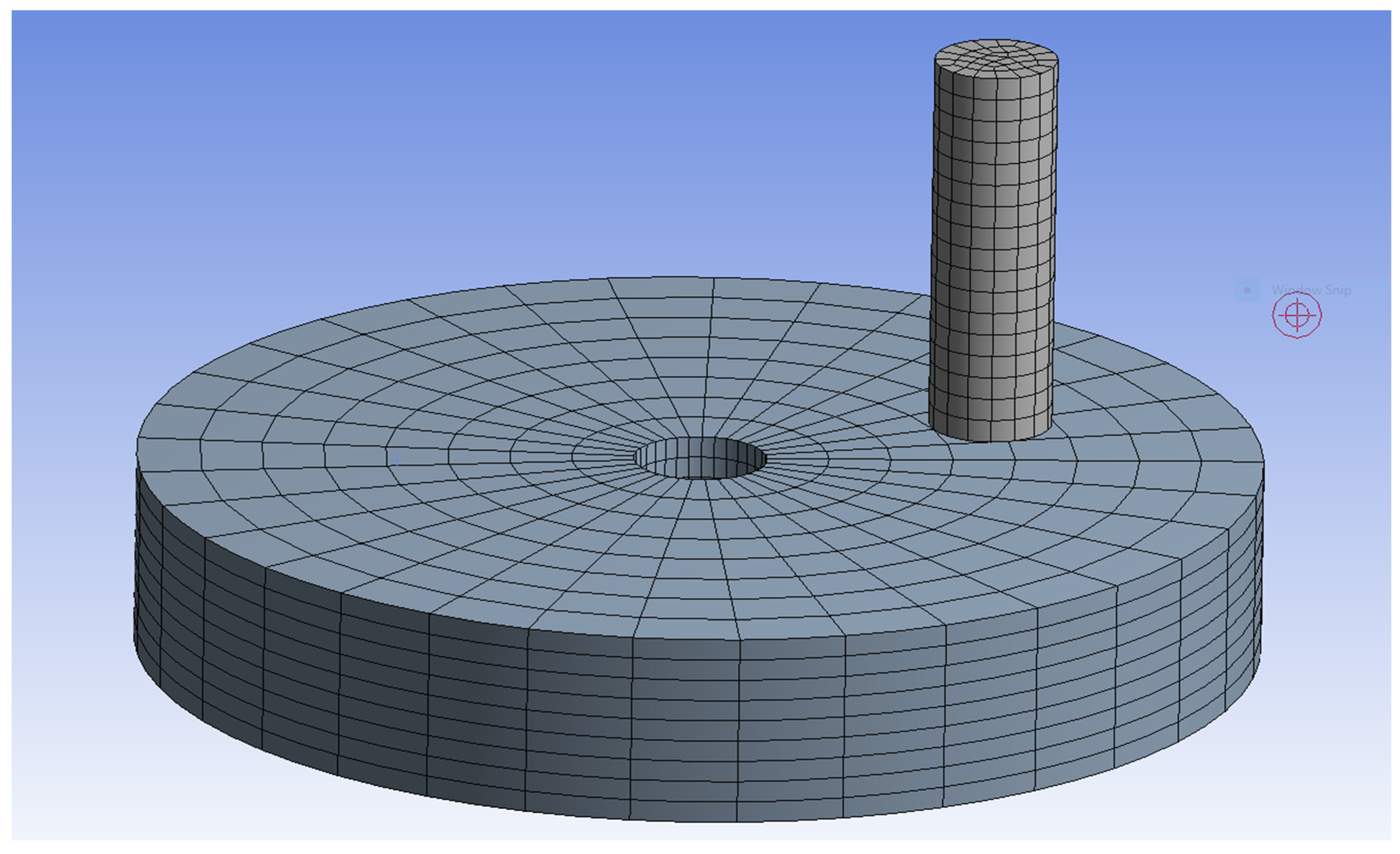Image resolution: width=1400 pixels, height=854 pixels.
Task: Click the small blue plus marker on disk
Action: [397, 460]
